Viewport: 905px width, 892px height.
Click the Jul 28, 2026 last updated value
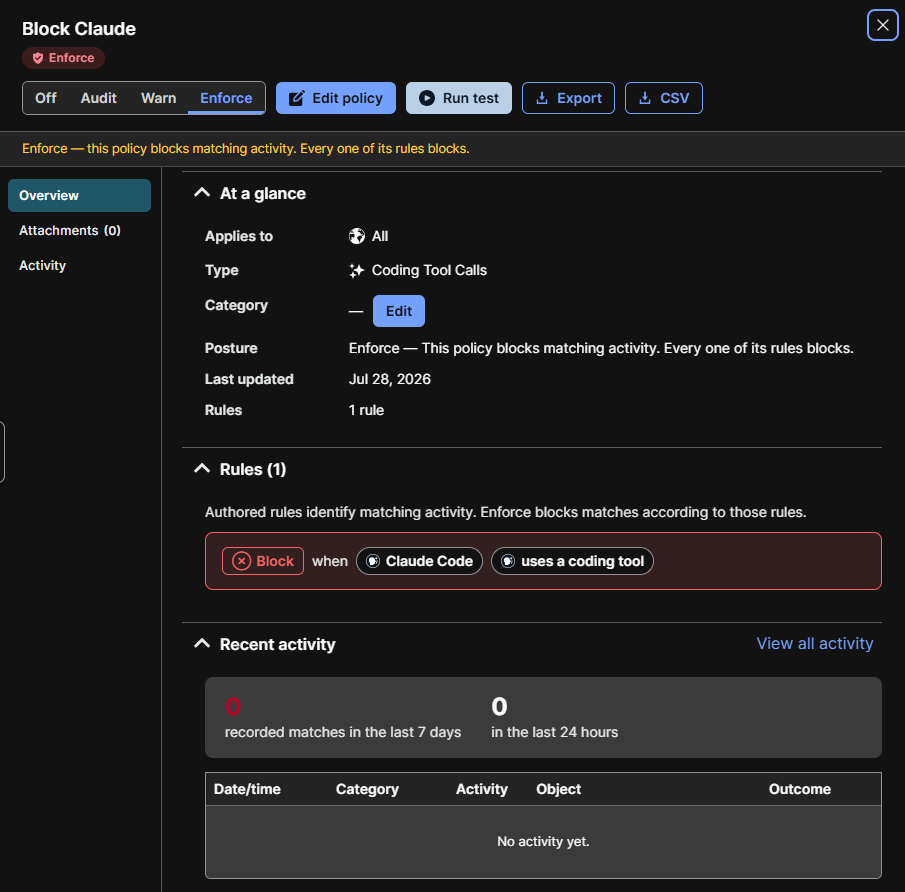click(390, 379)
